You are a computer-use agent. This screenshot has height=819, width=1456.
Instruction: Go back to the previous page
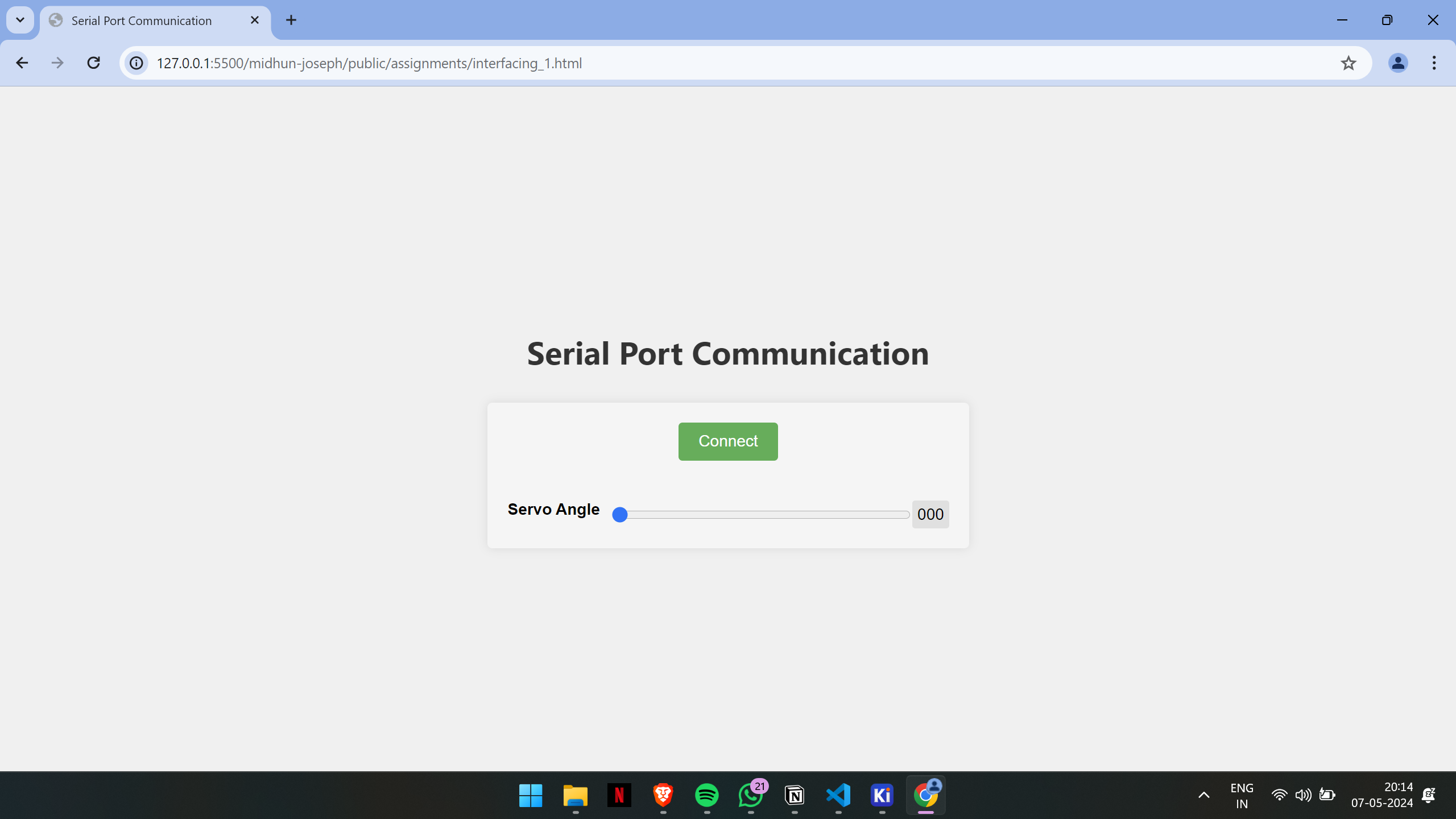pos(22,63)
